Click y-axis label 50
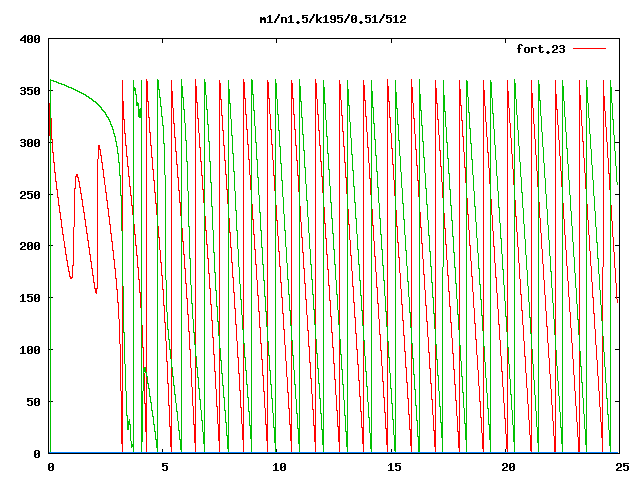The width and height of the screenshot is (640, 480). [x=34, y=402]
